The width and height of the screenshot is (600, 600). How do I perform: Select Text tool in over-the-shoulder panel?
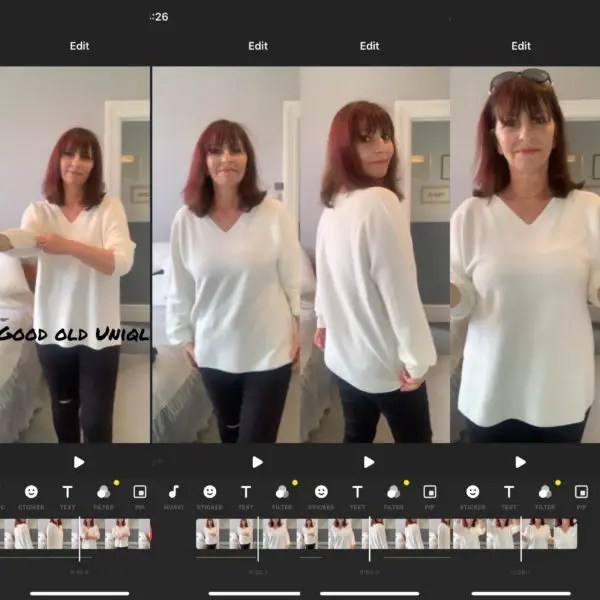coord(357,492)
